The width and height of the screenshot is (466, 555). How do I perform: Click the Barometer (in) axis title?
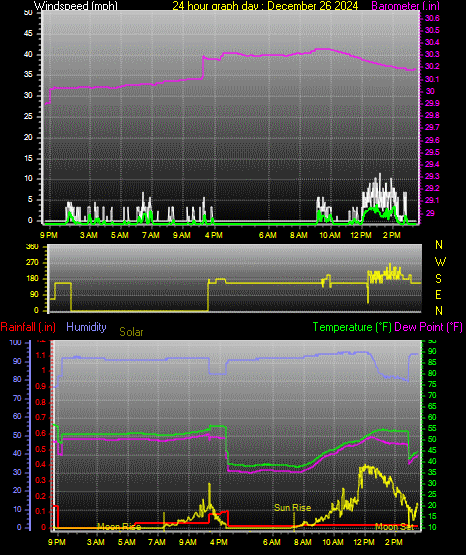click(x=405, y=5)
